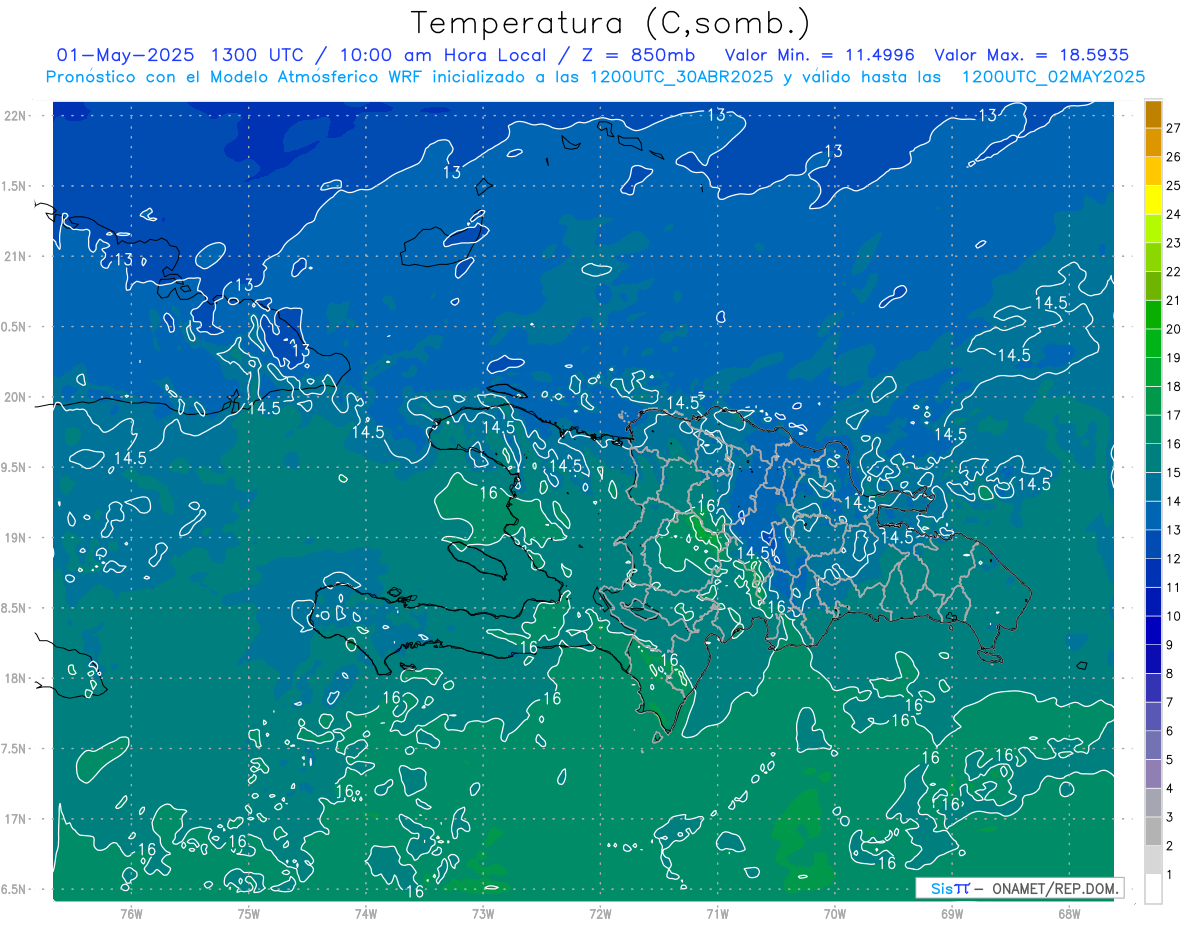Click the 1 value on the color scale
Viewport: 1200px width, 927px height.
pos(1170,875)
